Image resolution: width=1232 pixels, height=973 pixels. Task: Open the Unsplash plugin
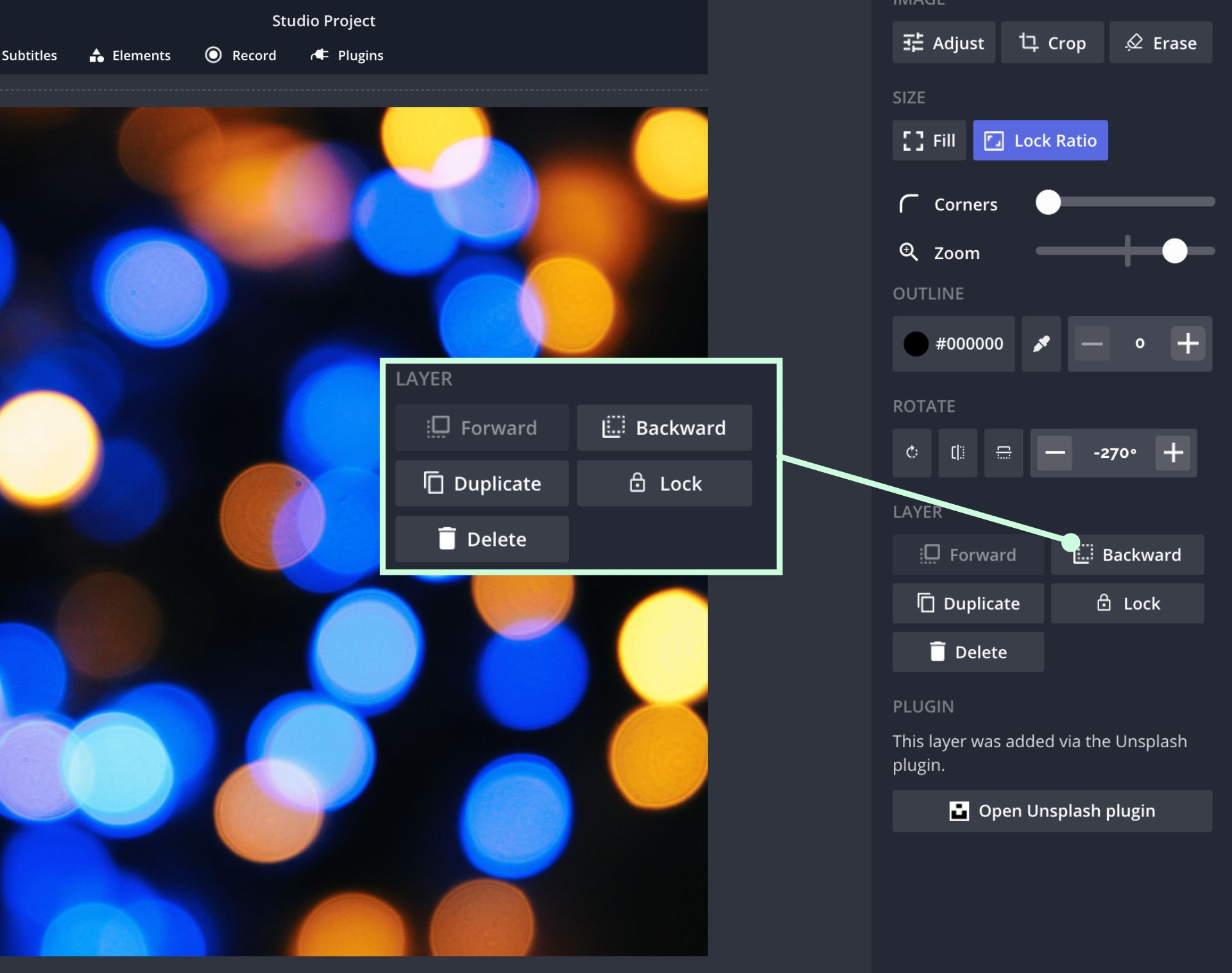[1052, 811]
